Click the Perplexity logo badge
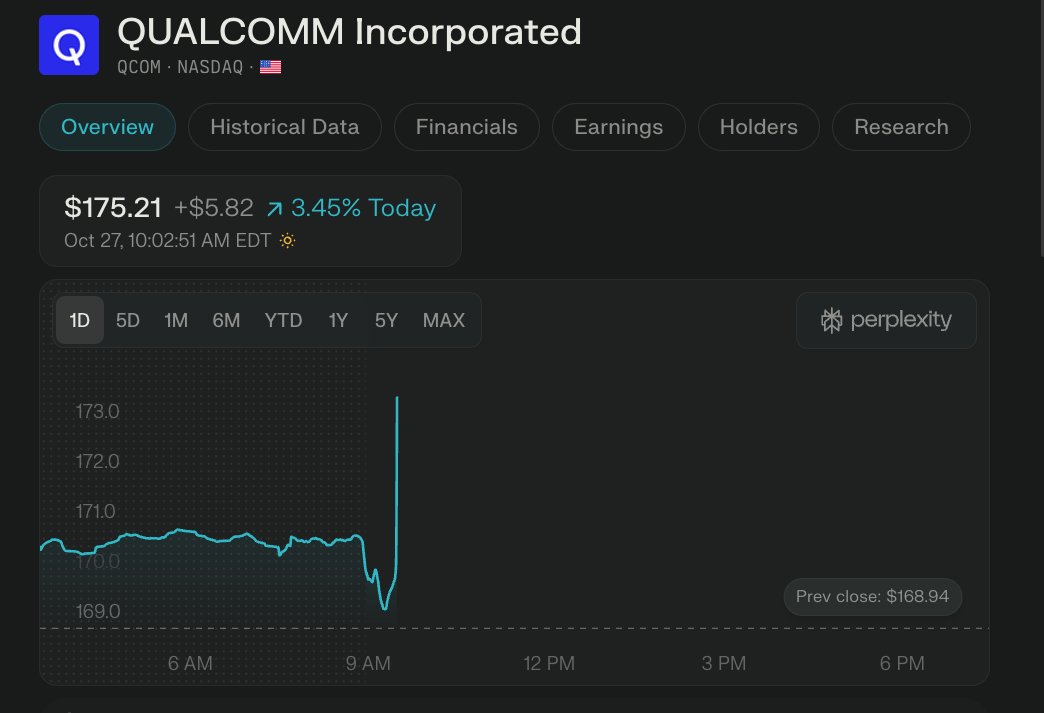The image size is (1044, 713). [886, 320]
